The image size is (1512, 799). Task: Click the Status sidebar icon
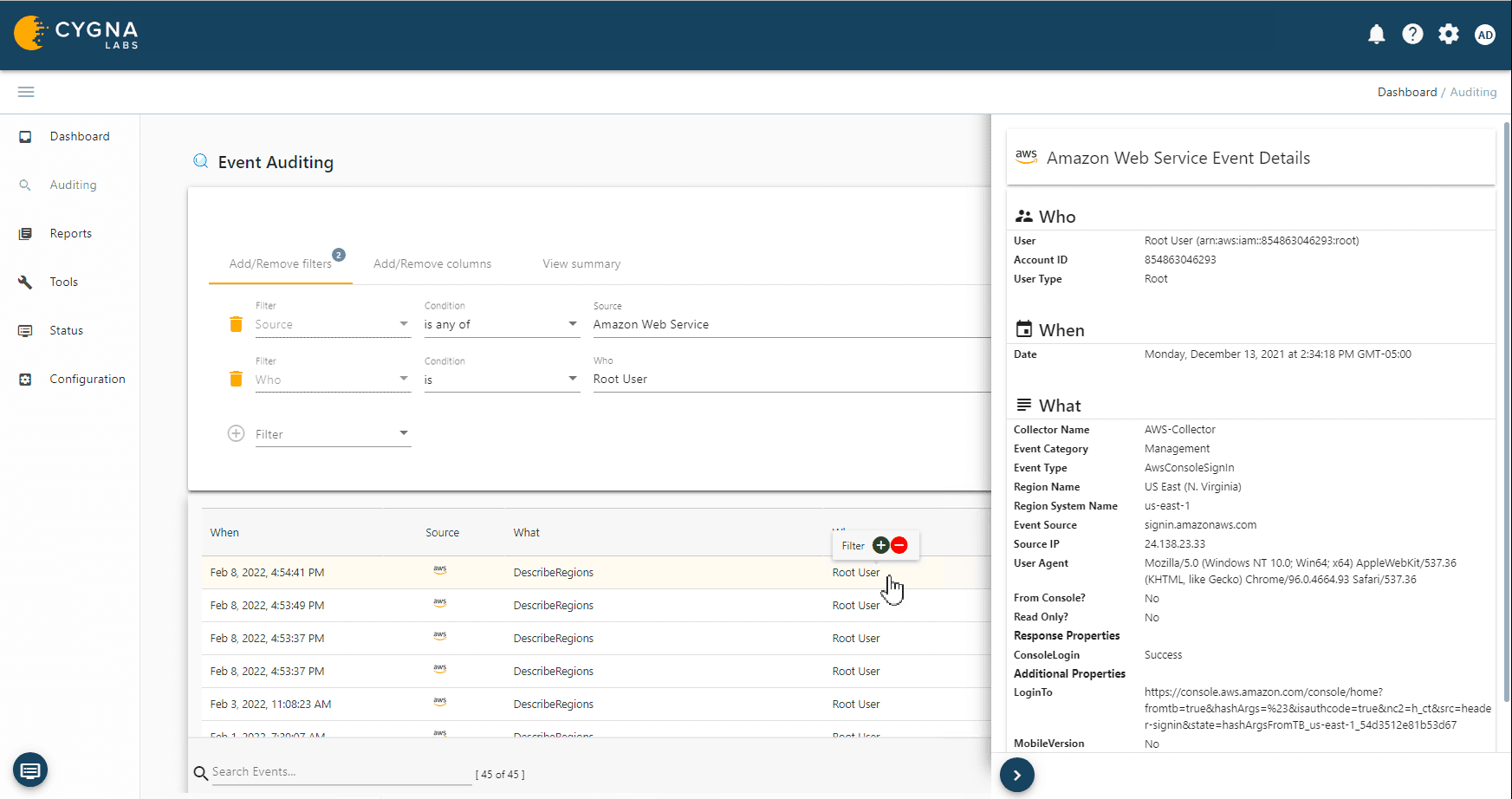[x=26, y=330]
